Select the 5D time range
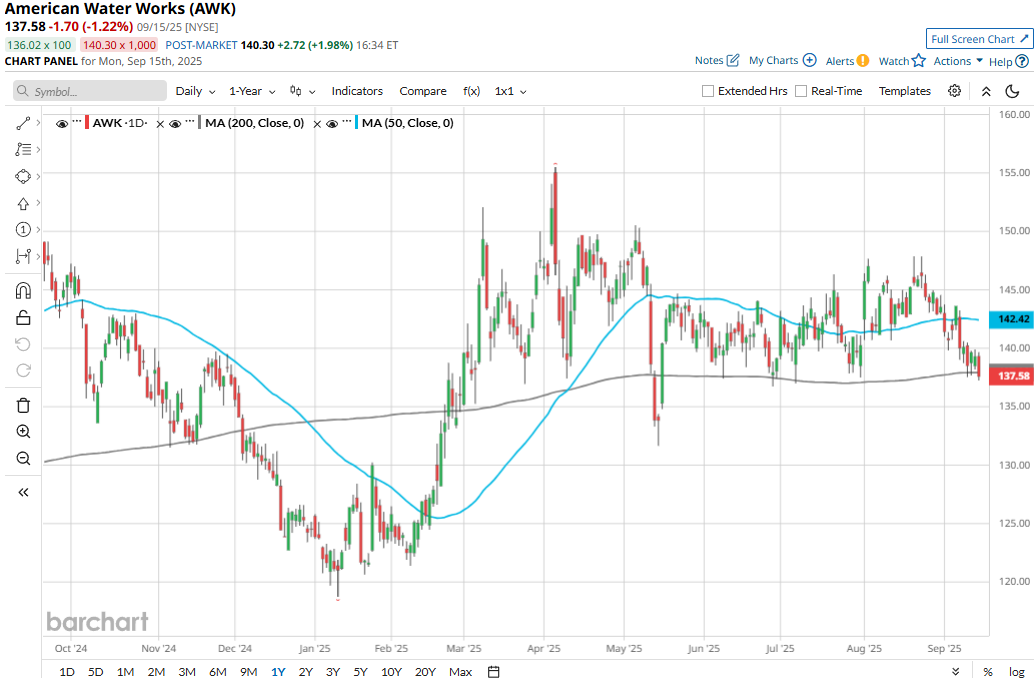Screen dimensions: 1035x678 (96, 671)
